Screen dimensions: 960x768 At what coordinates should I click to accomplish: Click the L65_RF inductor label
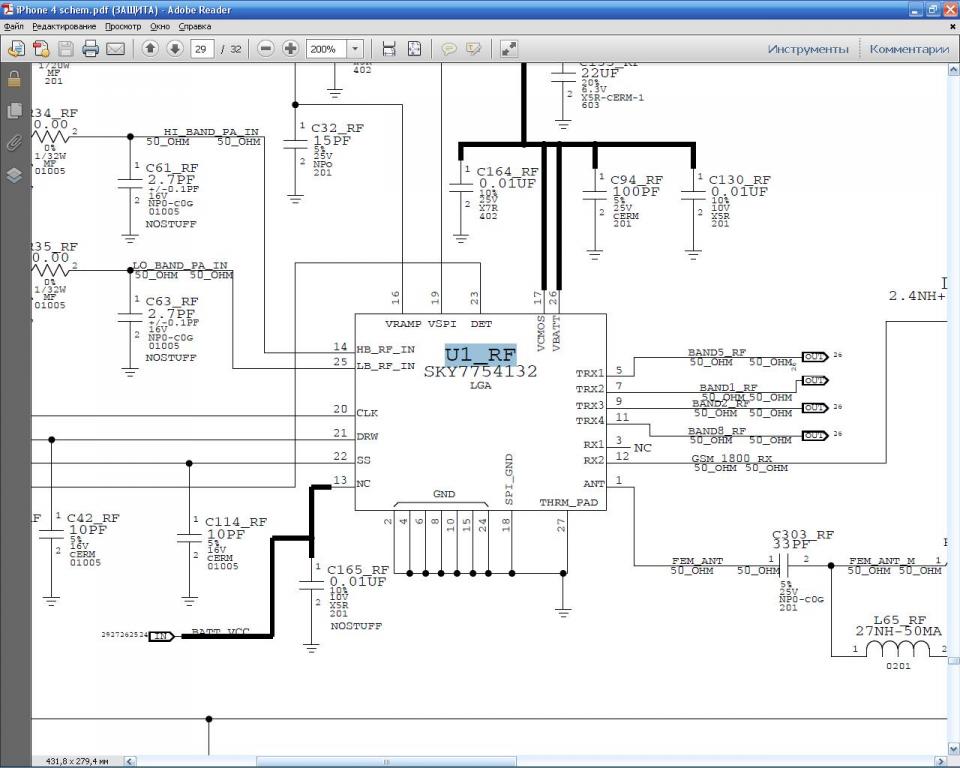900,620
